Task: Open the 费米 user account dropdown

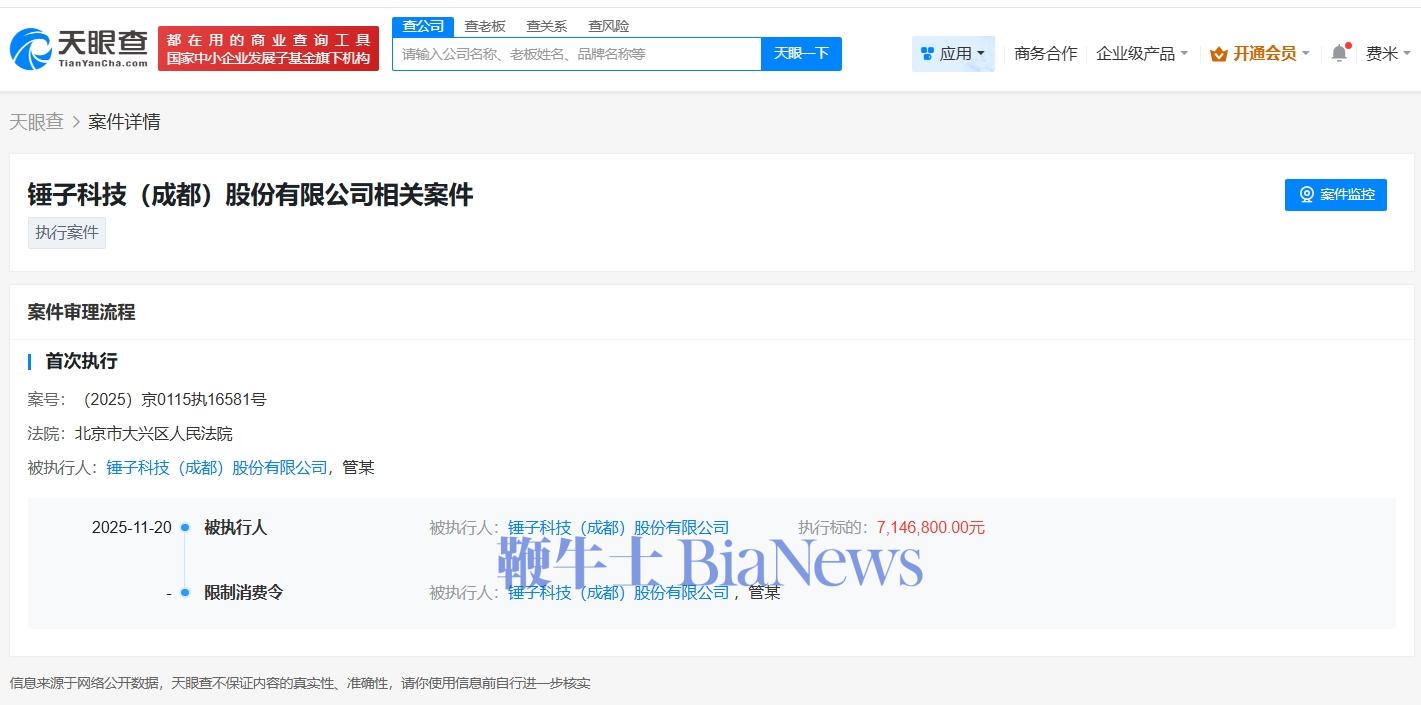Action: (x=1387, y=54)
